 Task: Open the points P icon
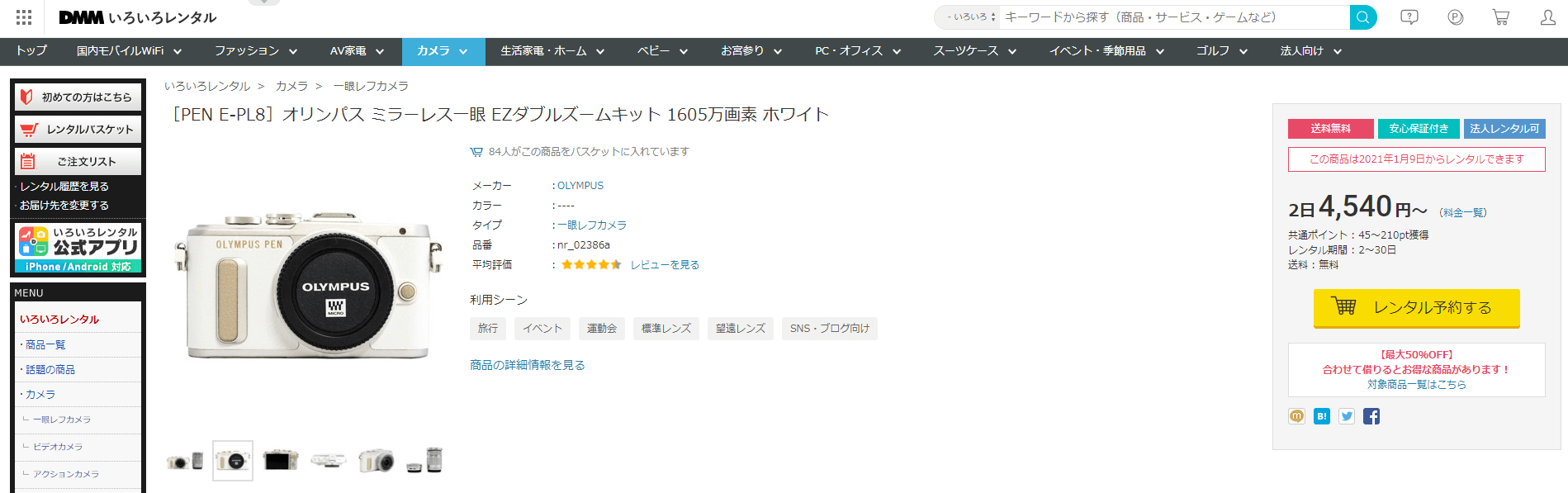click(x=1456, y=17)
